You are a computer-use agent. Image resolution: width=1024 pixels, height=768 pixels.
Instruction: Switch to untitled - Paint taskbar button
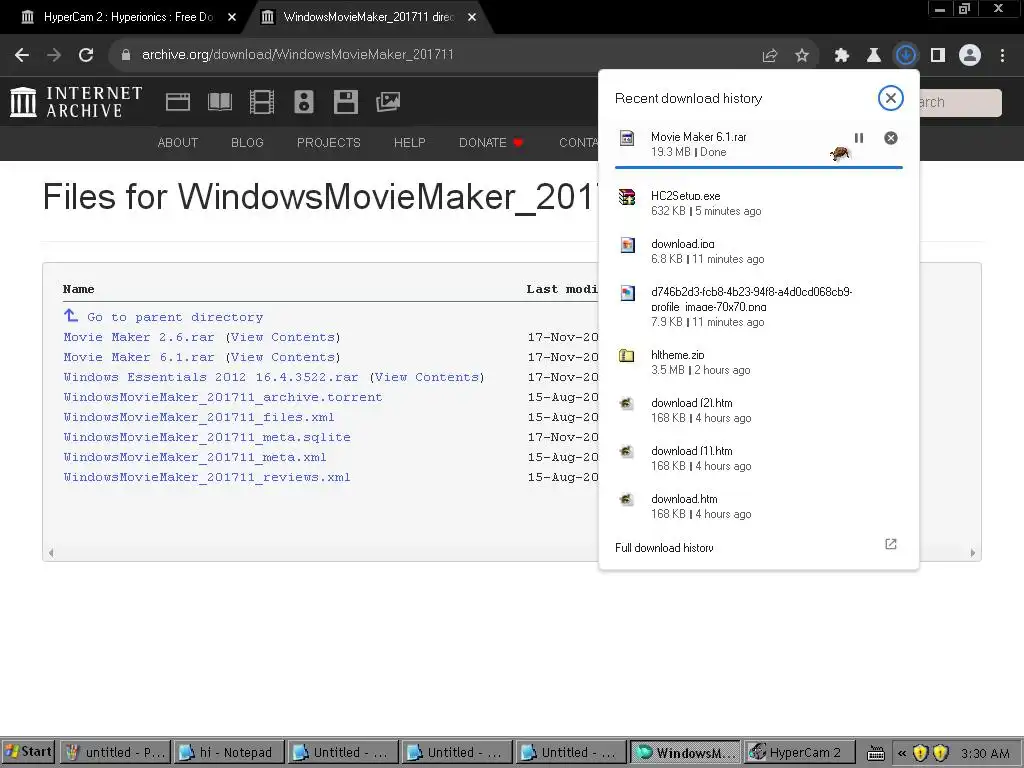pyautogui.click(x=115, y=752)
